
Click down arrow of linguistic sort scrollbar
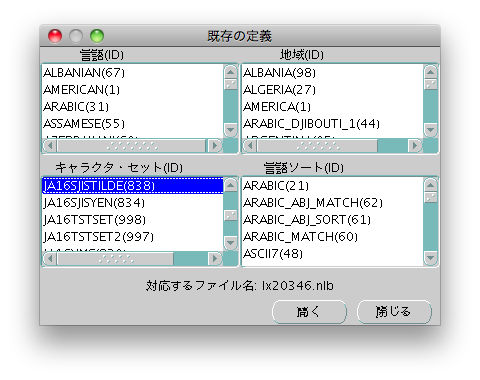coord(431,258)
